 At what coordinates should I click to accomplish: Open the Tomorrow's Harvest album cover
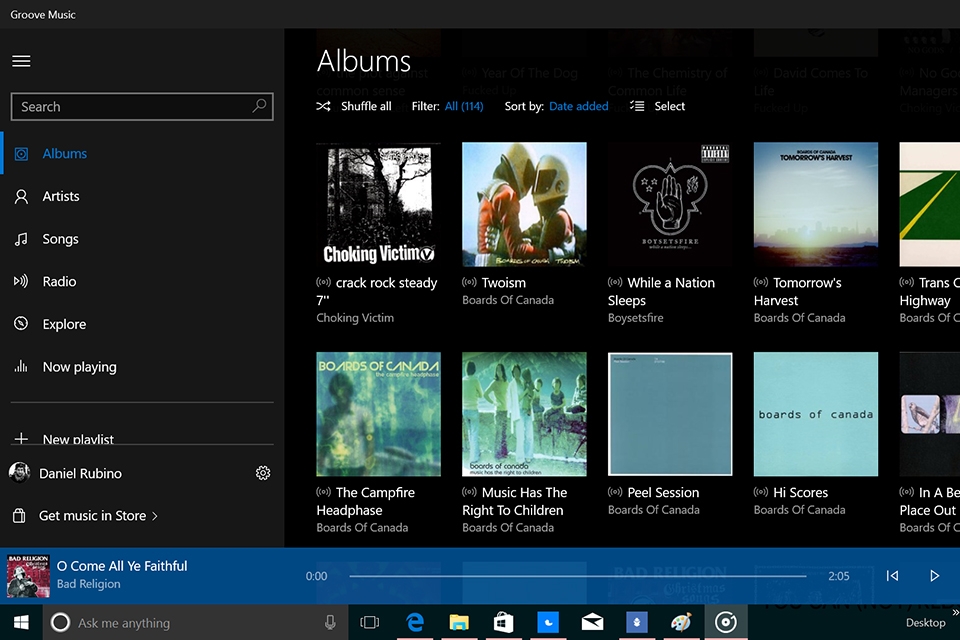[x=815, y=205]
